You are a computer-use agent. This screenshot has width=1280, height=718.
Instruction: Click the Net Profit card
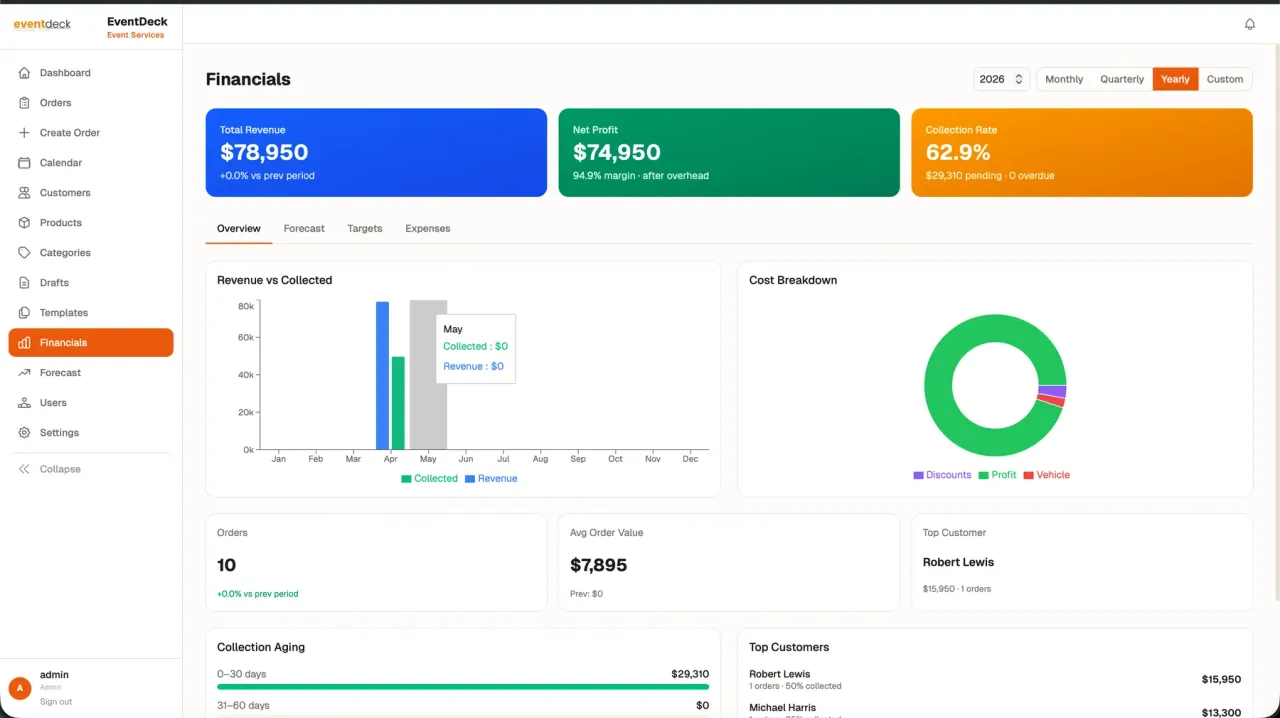tap(729, 153)
